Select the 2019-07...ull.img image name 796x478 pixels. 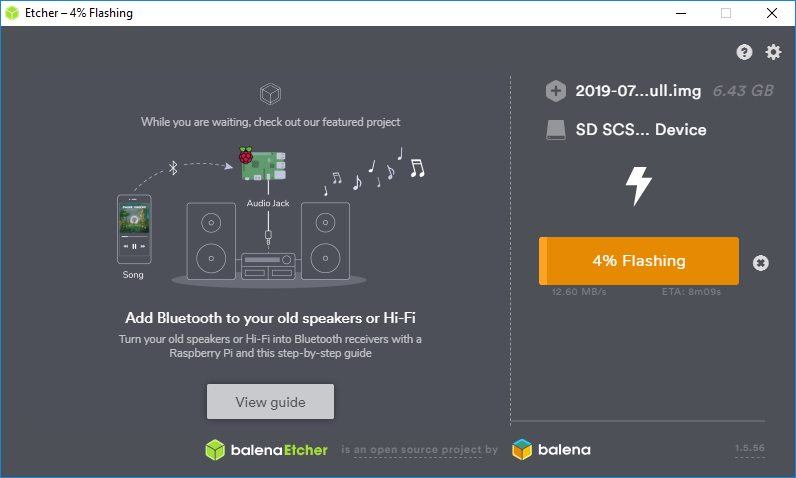(639, 91)
